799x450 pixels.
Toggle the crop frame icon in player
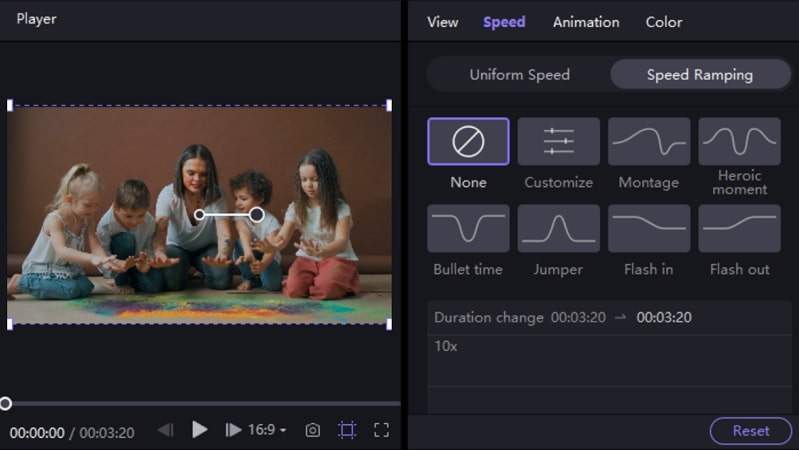[x=347, y=430]
